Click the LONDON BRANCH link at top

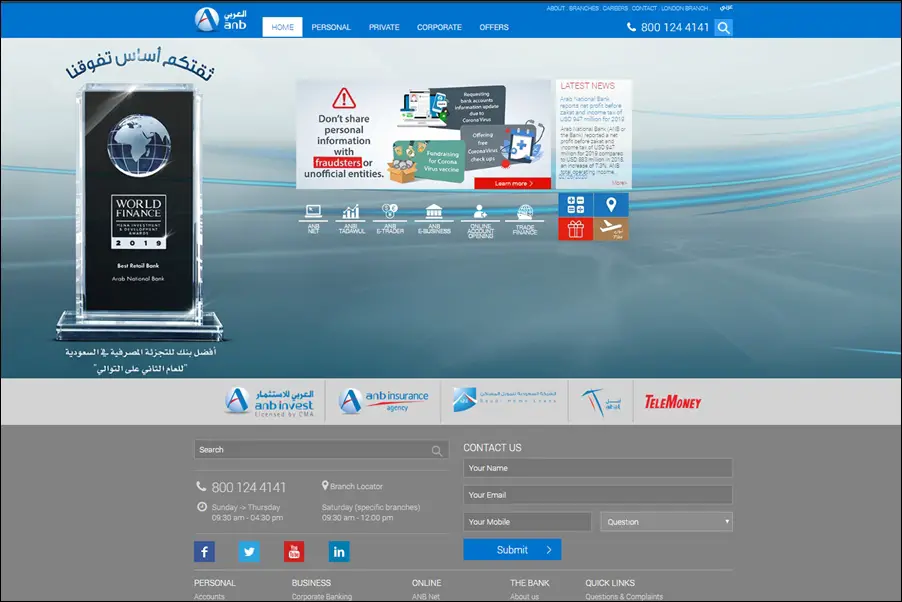685,8
